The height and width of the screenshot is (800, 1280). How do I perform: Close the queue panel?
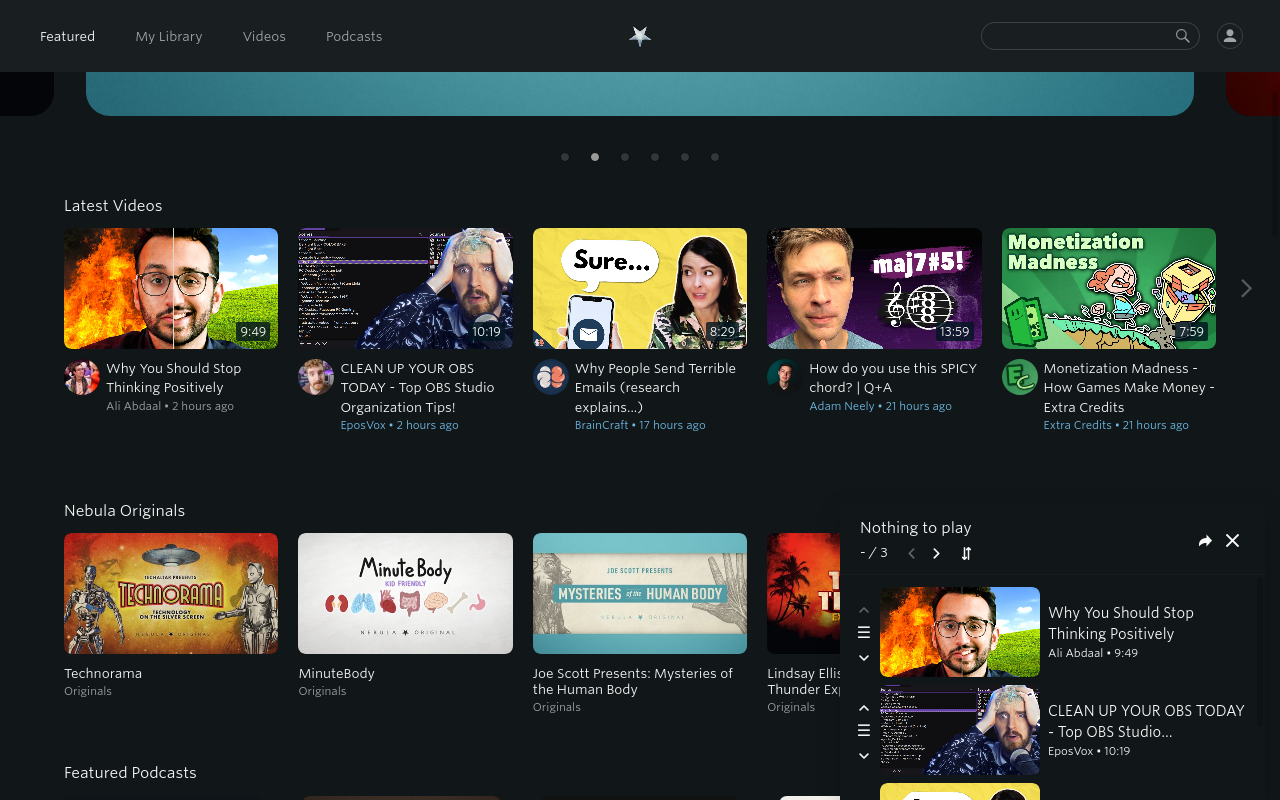pos(1233,541)
